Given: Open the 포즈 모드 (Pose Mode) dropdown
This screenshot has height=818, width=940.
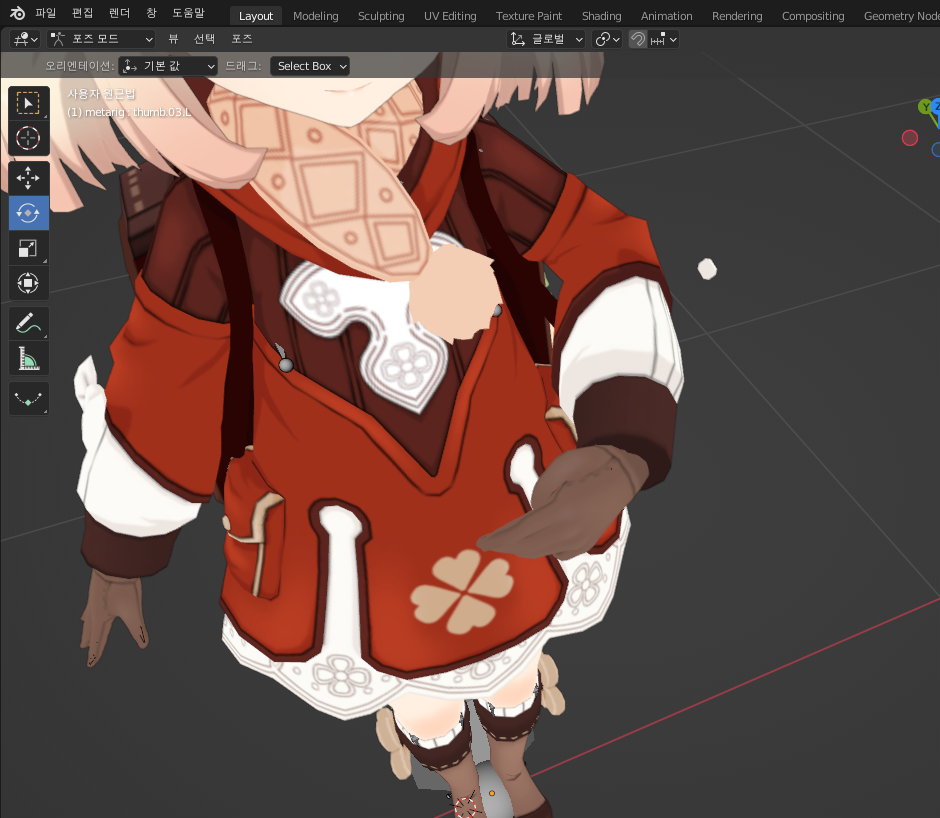Looking at the screenshot, I should [101, 40].
